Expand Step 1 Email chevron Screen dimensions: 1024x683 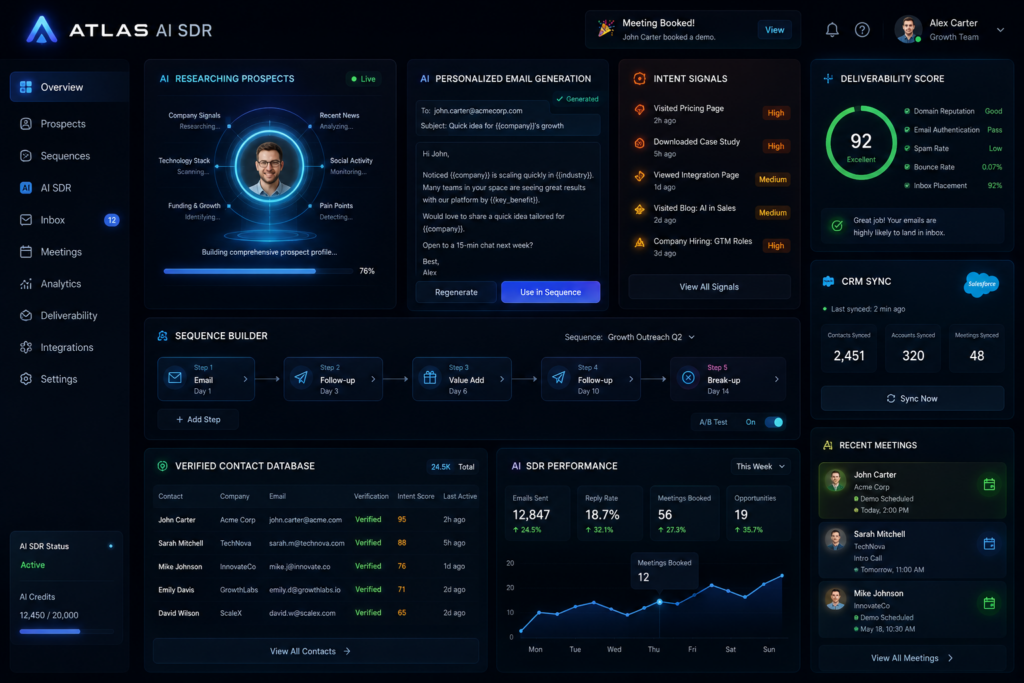click(x=246, y=379)
